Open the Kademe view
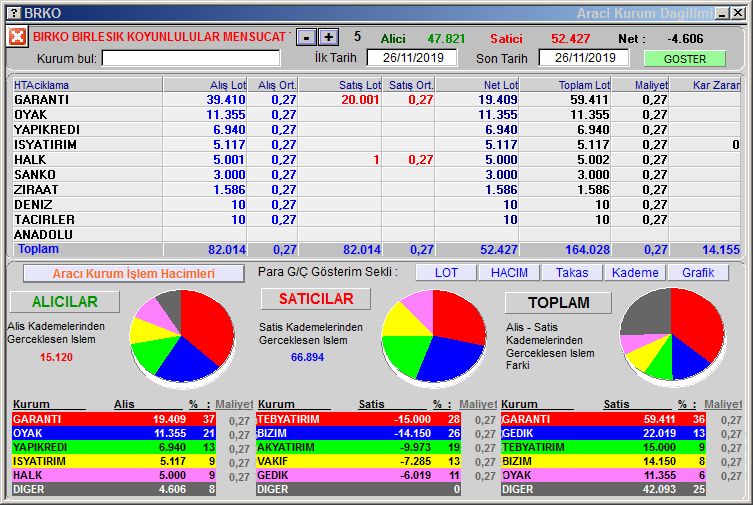This screenshot has width=753, height=505. pos(635,273)
